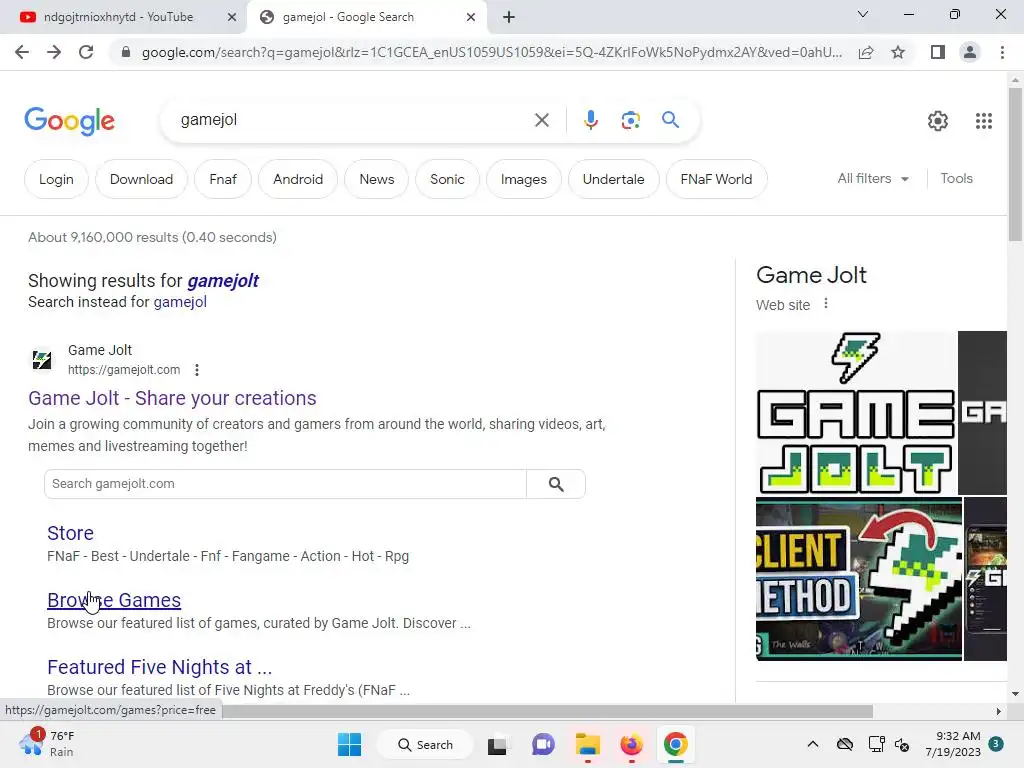Open the Windows Start menu
The height and width of the screenshot is (768, 1024).
(349, 744)
